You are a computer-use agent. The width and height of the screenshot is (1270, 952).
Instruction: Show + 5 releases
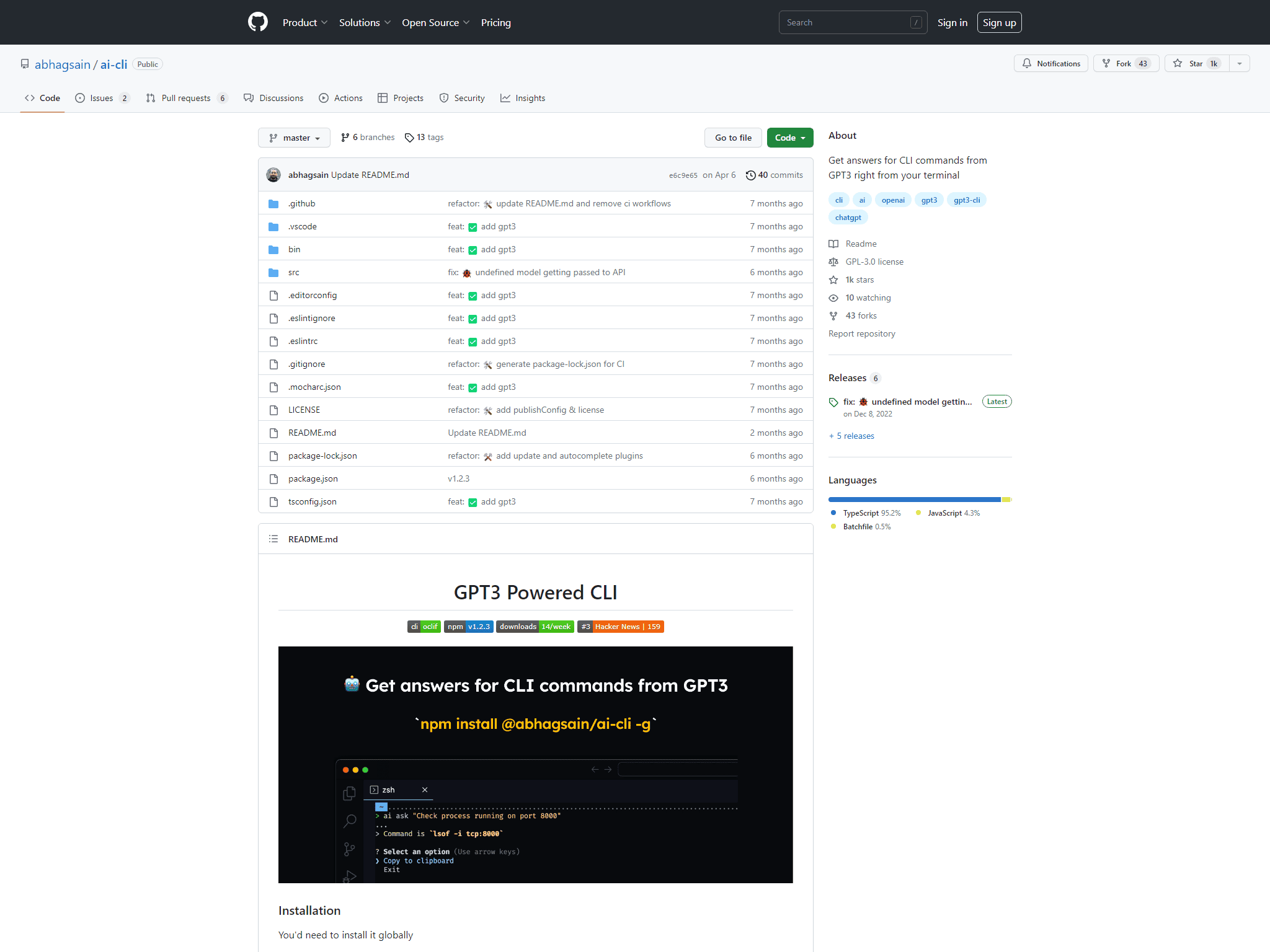(851, 436)
